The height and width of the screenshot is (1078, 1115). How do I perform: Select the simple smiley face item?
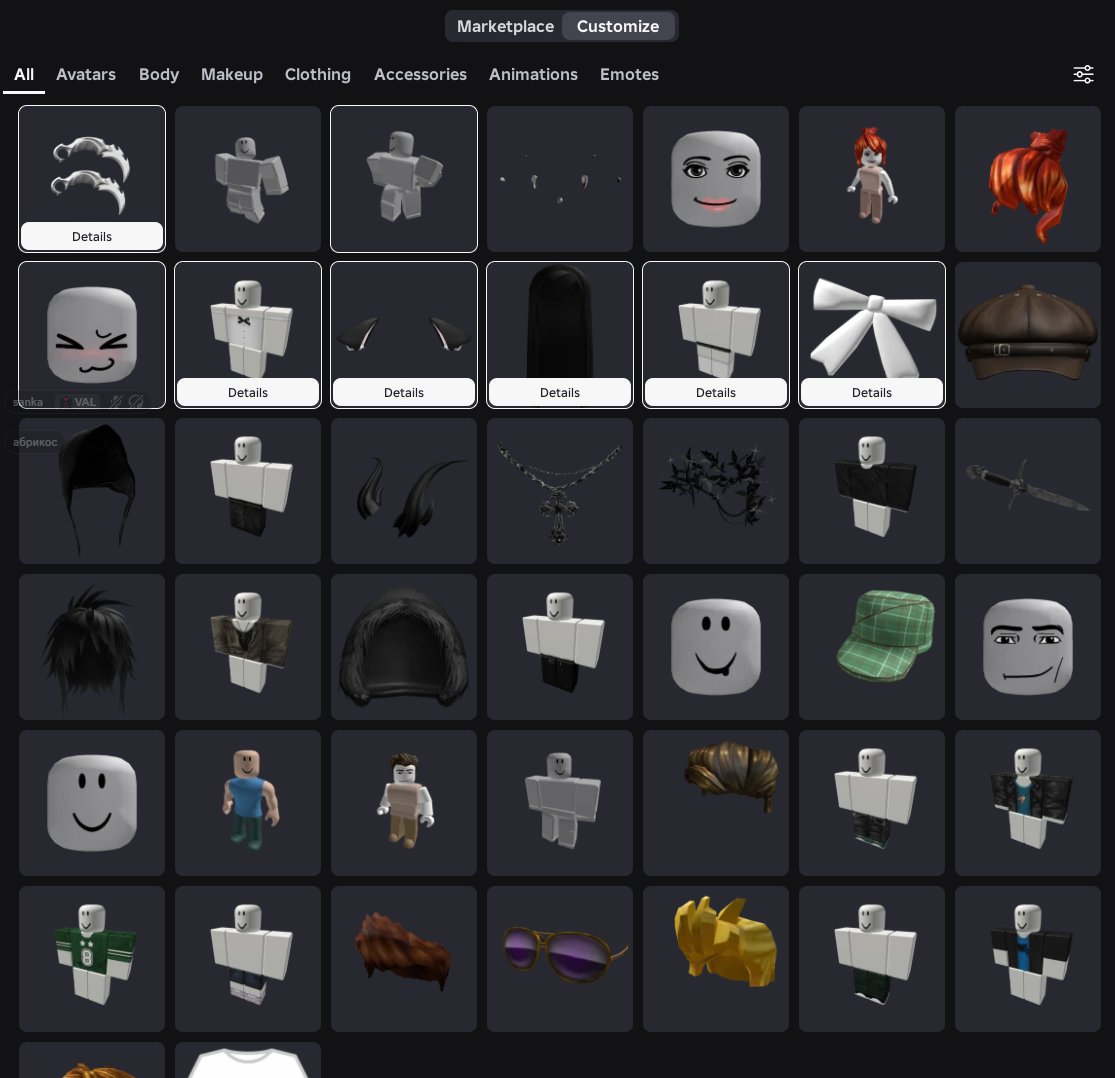click(x=92, y=803)
